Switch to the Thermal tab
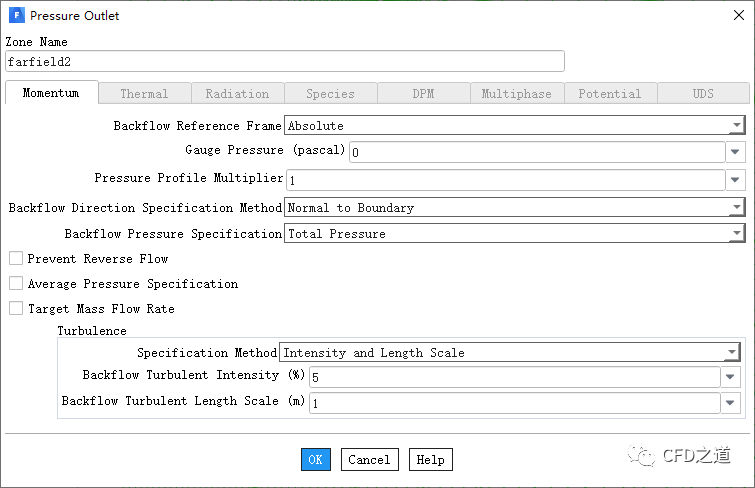The width and height of the screenshot is (755, 488). [144, 94]
